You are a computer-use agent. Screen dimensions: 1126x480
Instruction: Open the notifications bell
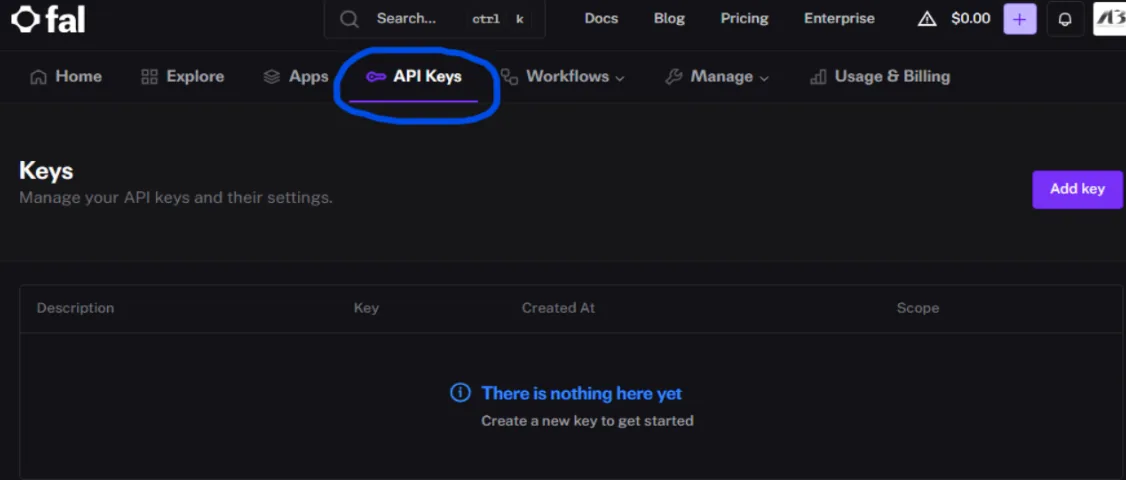1065,19
